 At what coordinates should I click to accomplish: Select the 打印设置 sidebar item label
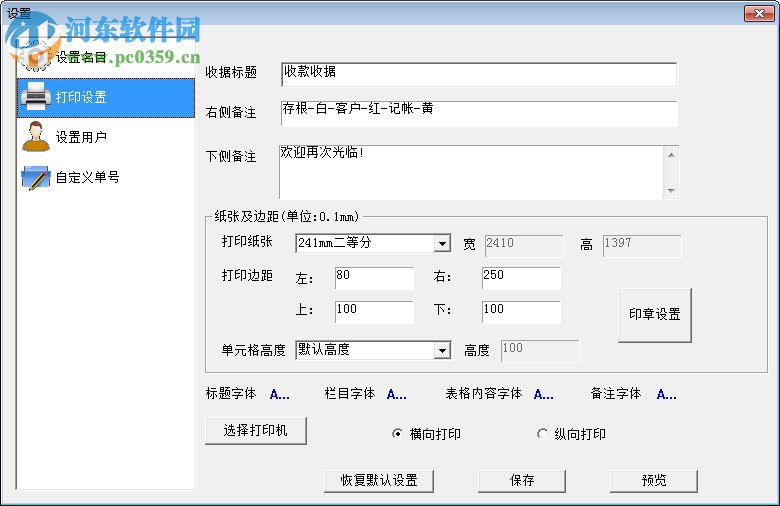[x=81, y=97]
